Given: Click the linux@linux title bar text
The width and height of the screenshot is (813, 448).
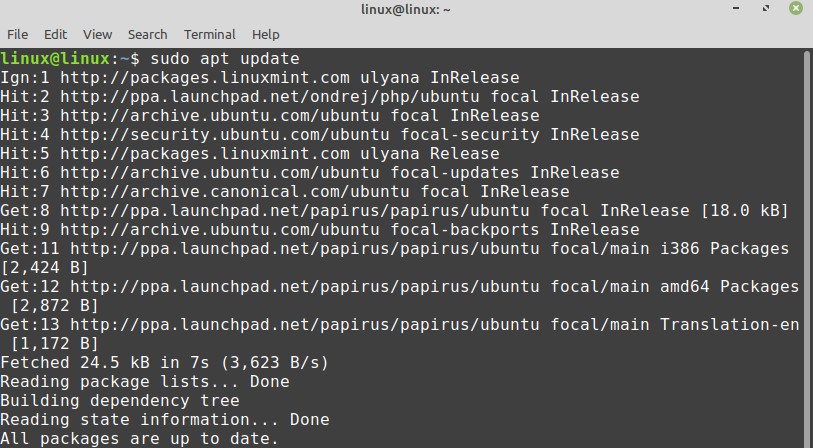Looking at the screenshot, I should 405,11.
